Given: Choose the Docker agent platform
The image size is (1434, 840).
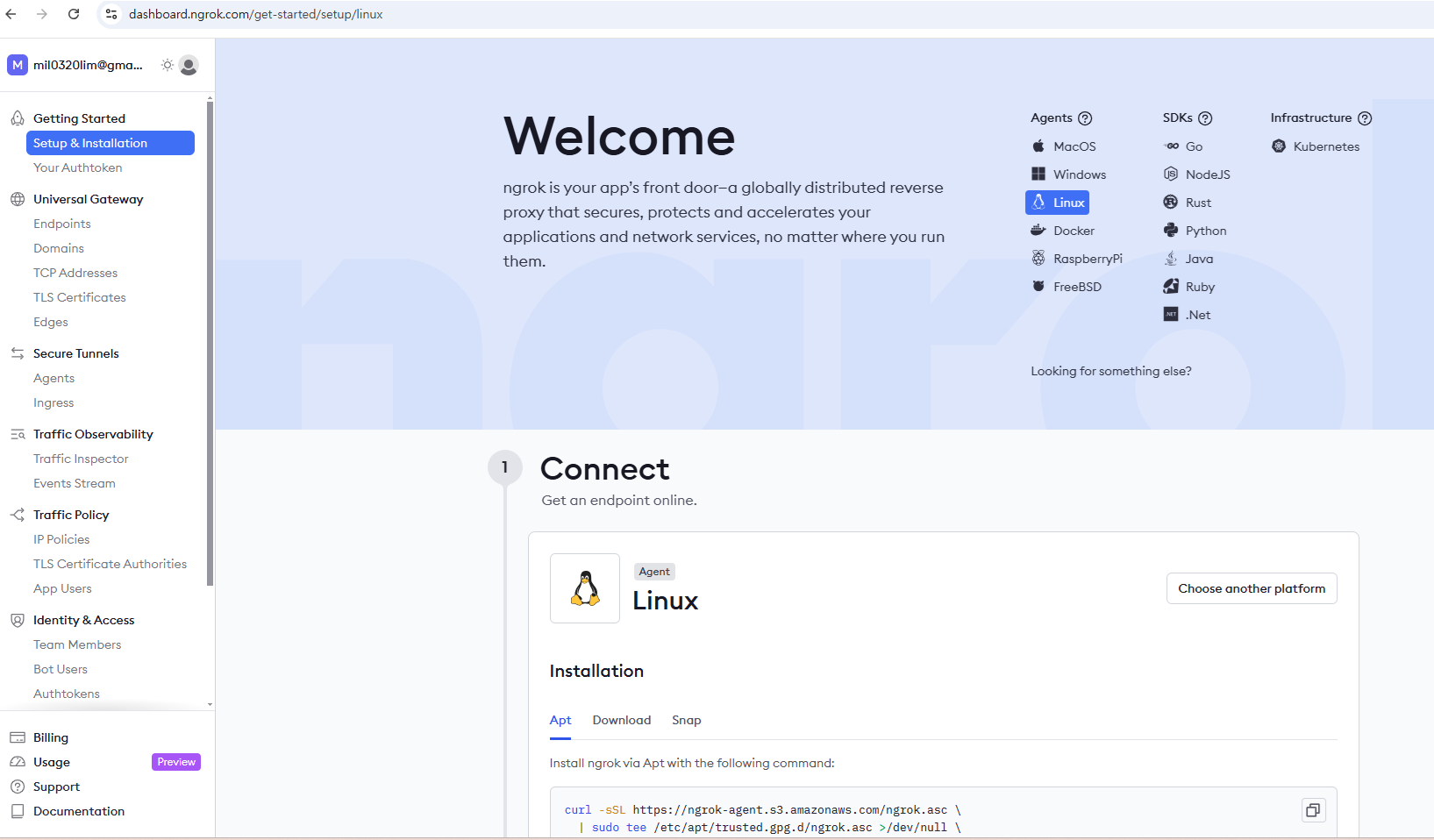Looking at the screenshot, I should pos(1063,231).
